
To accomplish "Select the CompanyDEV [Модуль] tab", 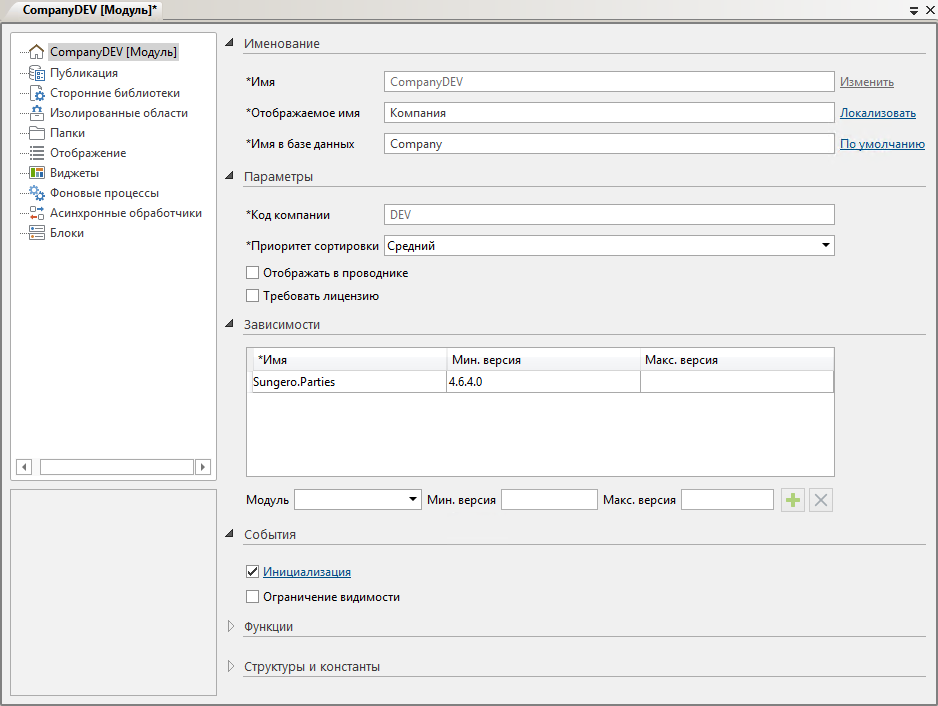I will coord(90,9).
